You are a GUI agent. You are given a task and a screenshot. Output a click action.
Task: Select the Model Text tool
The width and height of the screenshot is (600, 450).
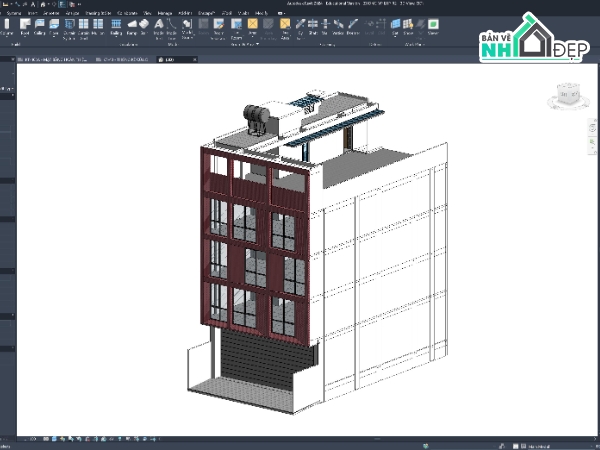click(x=158, y=28)
